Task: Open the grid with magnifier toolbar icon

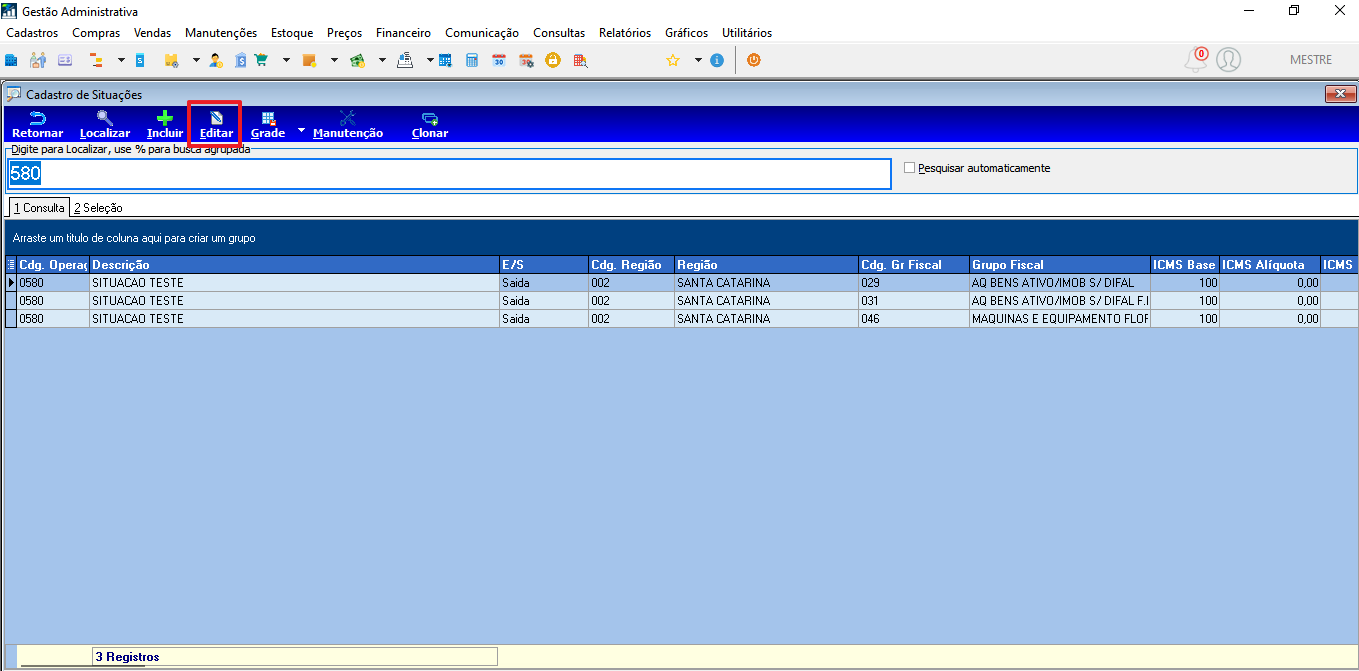Action: (x=579, y=60)
